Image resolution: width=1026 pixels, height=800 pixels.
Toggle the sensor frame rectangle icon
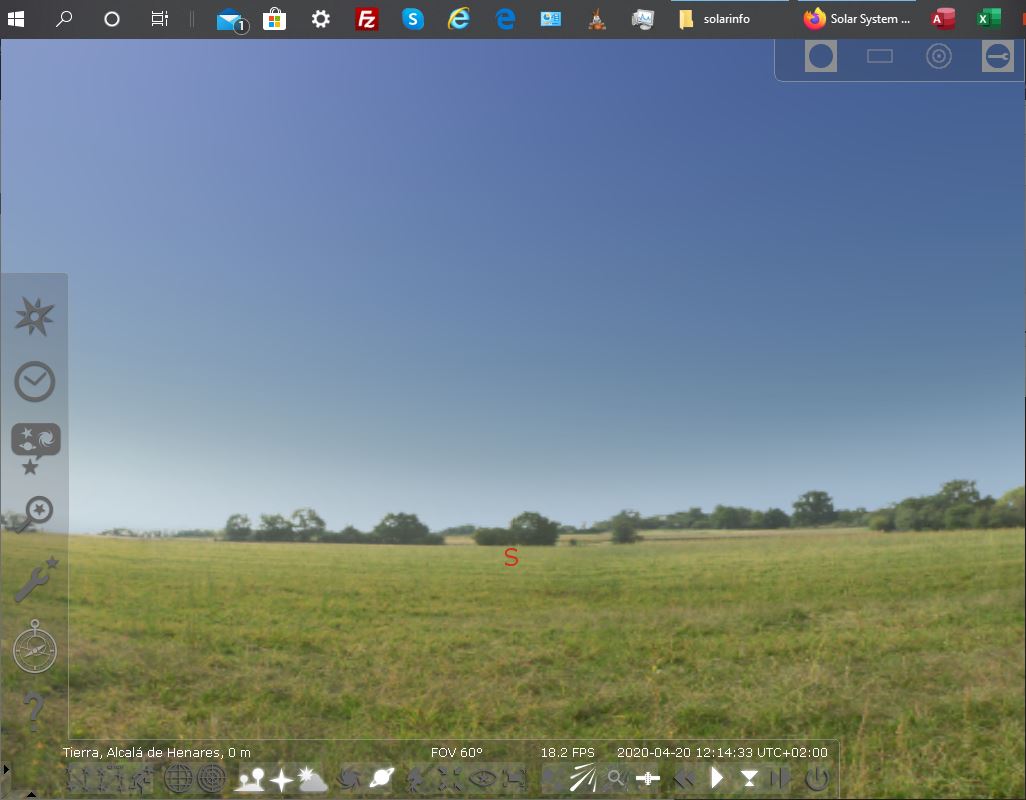click(x=879, y=57)
